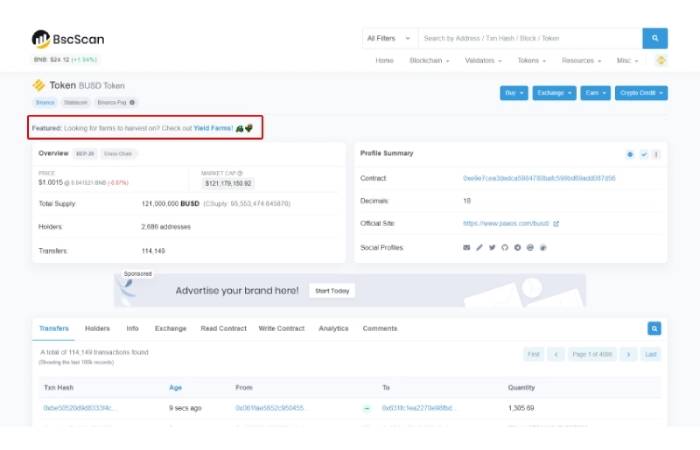This screenshot has width=700, height=450.
Task: Switch to the Holders tab
Action: pos(97,329)
